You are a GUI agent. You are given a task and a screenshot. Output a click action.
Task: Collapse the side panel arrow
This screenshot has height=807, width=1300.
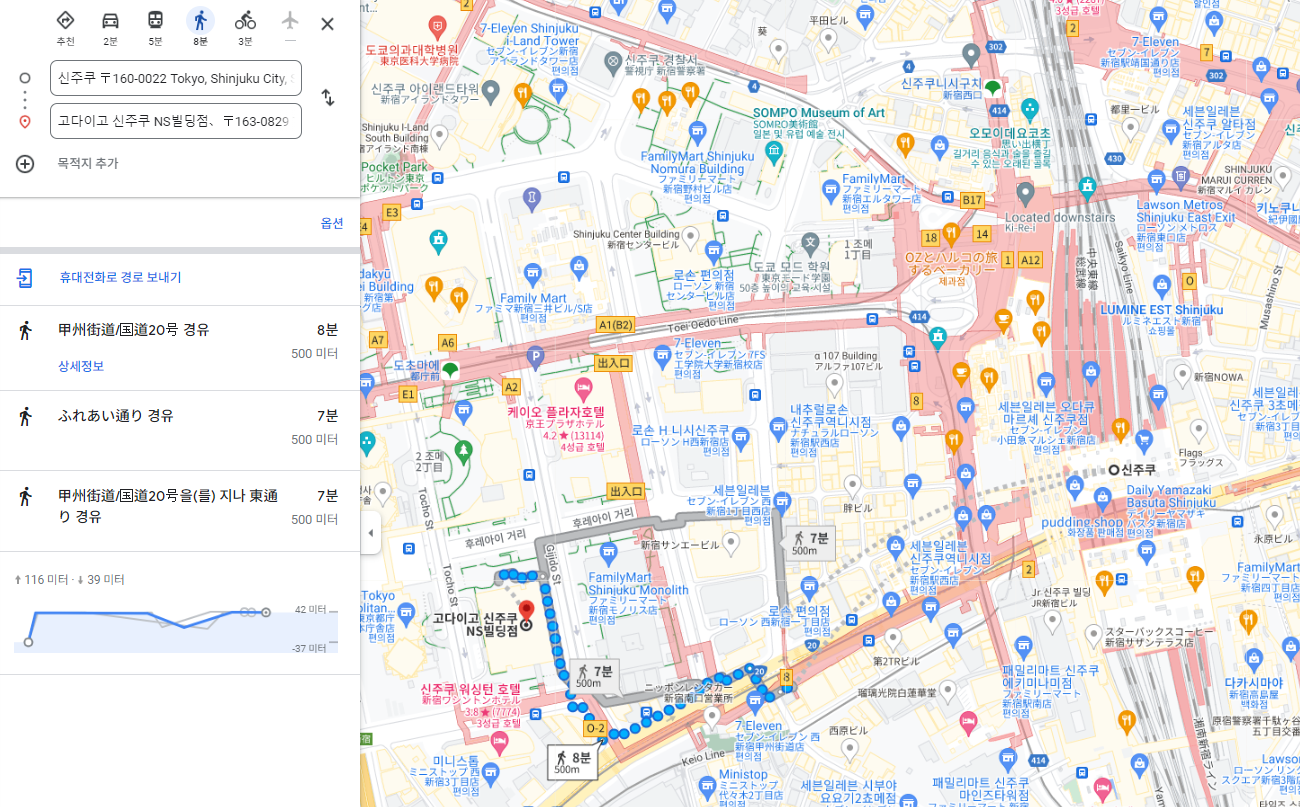click(370, 533)
